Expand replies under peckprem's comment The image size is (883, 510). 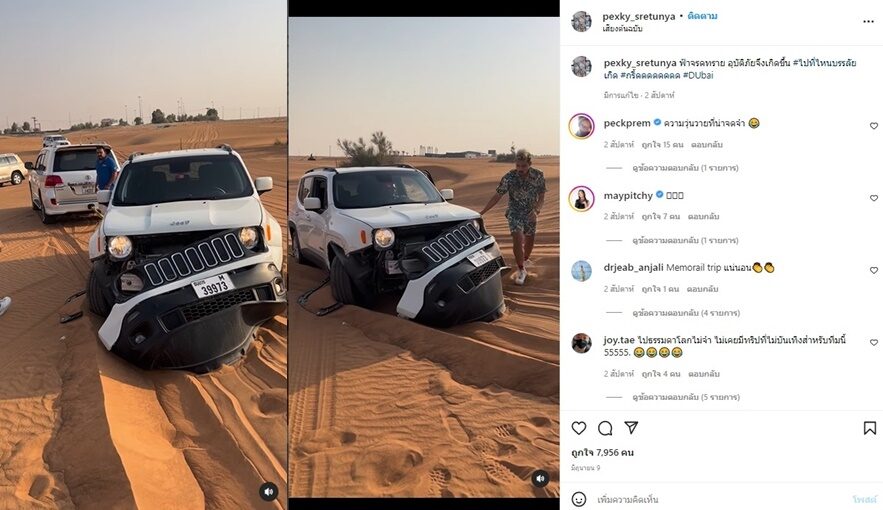tap(685, 168)
